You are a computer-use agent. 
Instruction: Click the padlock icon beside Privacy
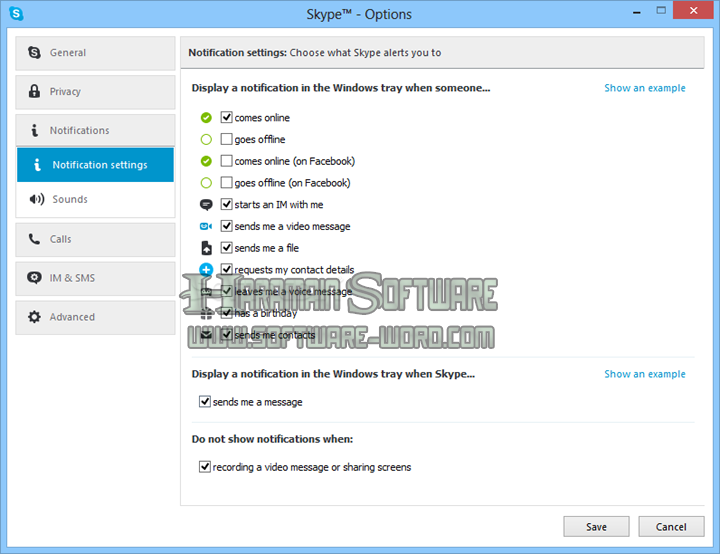tap(34, 91)
